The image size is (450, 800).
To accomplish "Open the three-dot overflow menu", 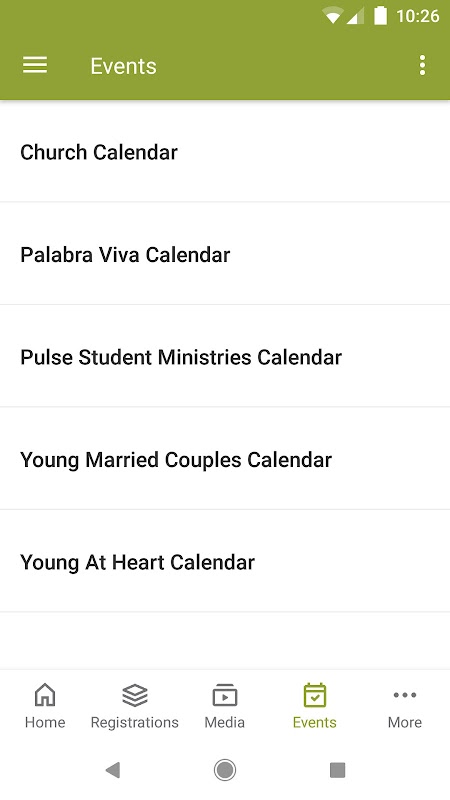I will [x=422, y=65].
